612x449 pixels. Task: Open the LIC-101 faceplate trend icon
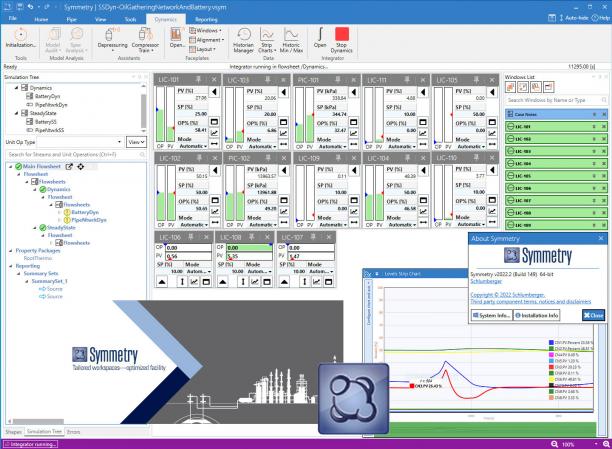214,133
